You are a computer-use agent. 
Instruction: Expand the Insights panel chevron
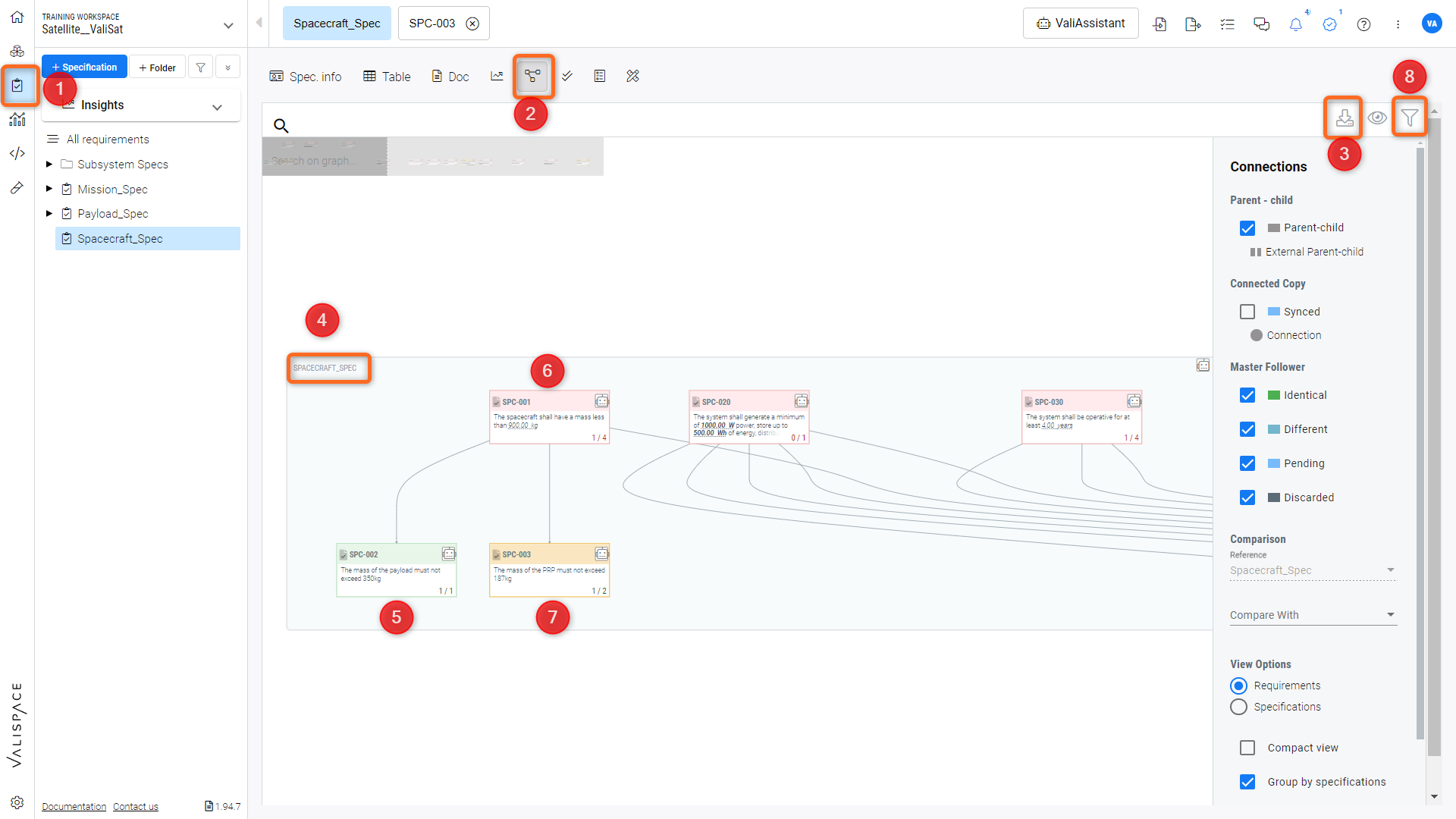point(218,107)
